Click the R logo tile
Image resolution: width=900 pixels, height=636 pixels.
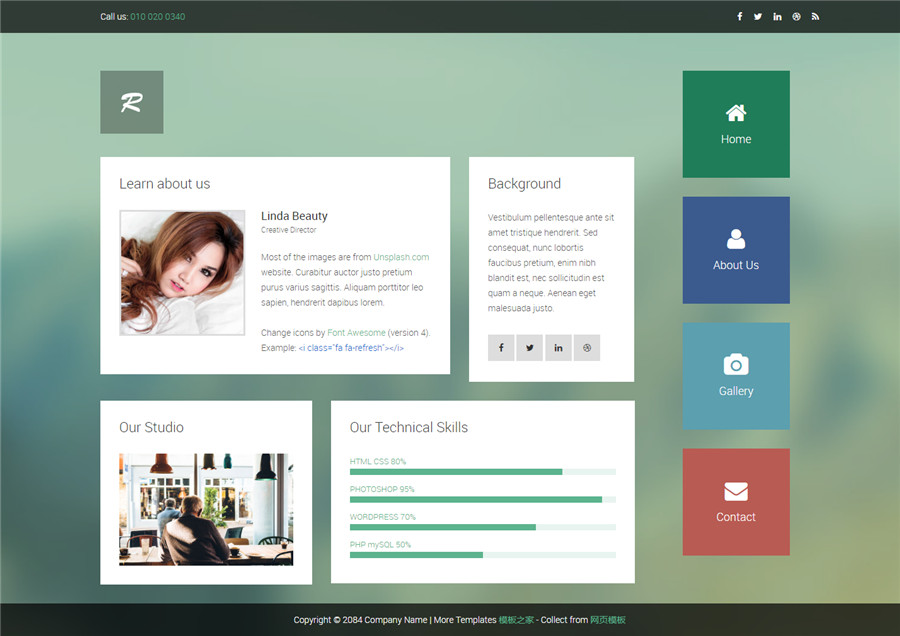pos(131,102)
